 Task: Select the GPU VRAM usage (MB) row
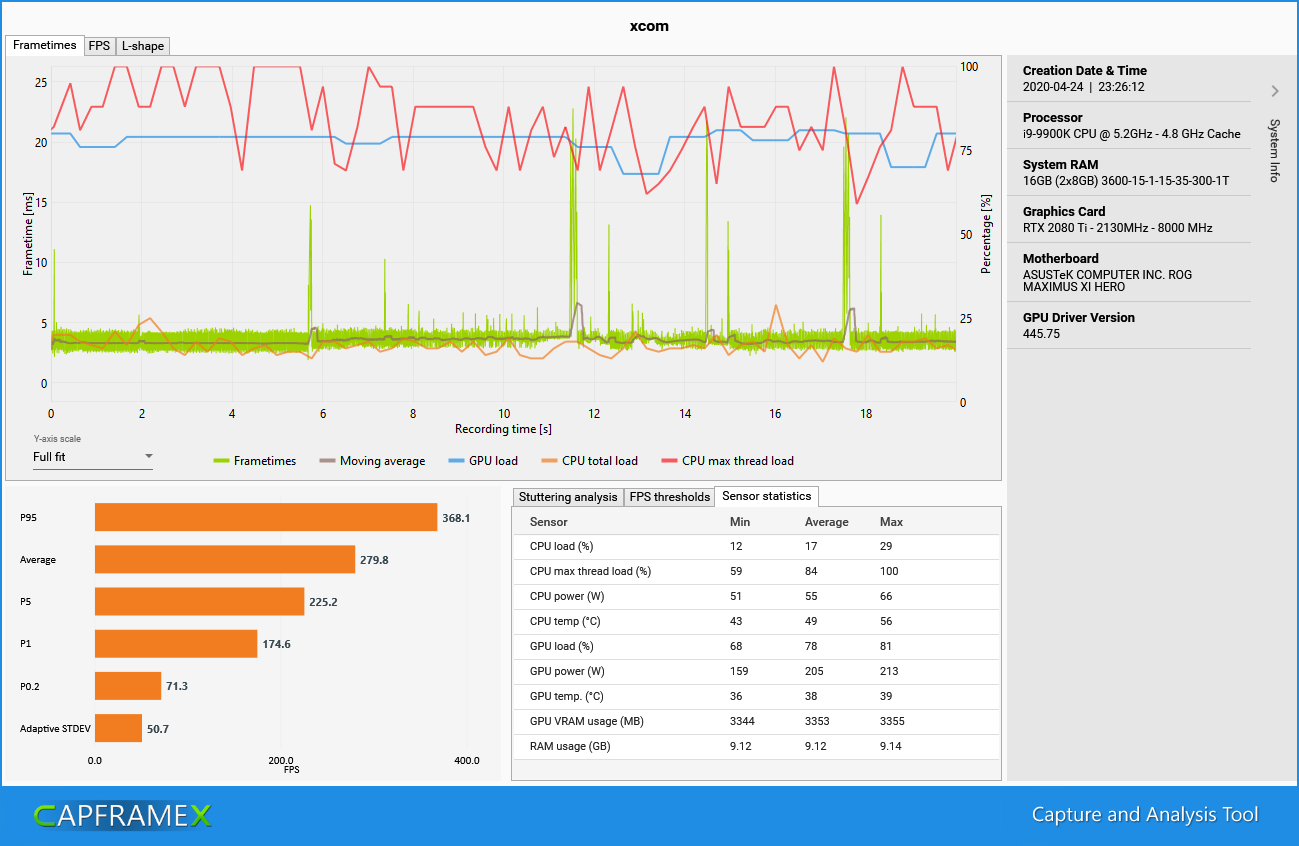click(x=755, y=721)
